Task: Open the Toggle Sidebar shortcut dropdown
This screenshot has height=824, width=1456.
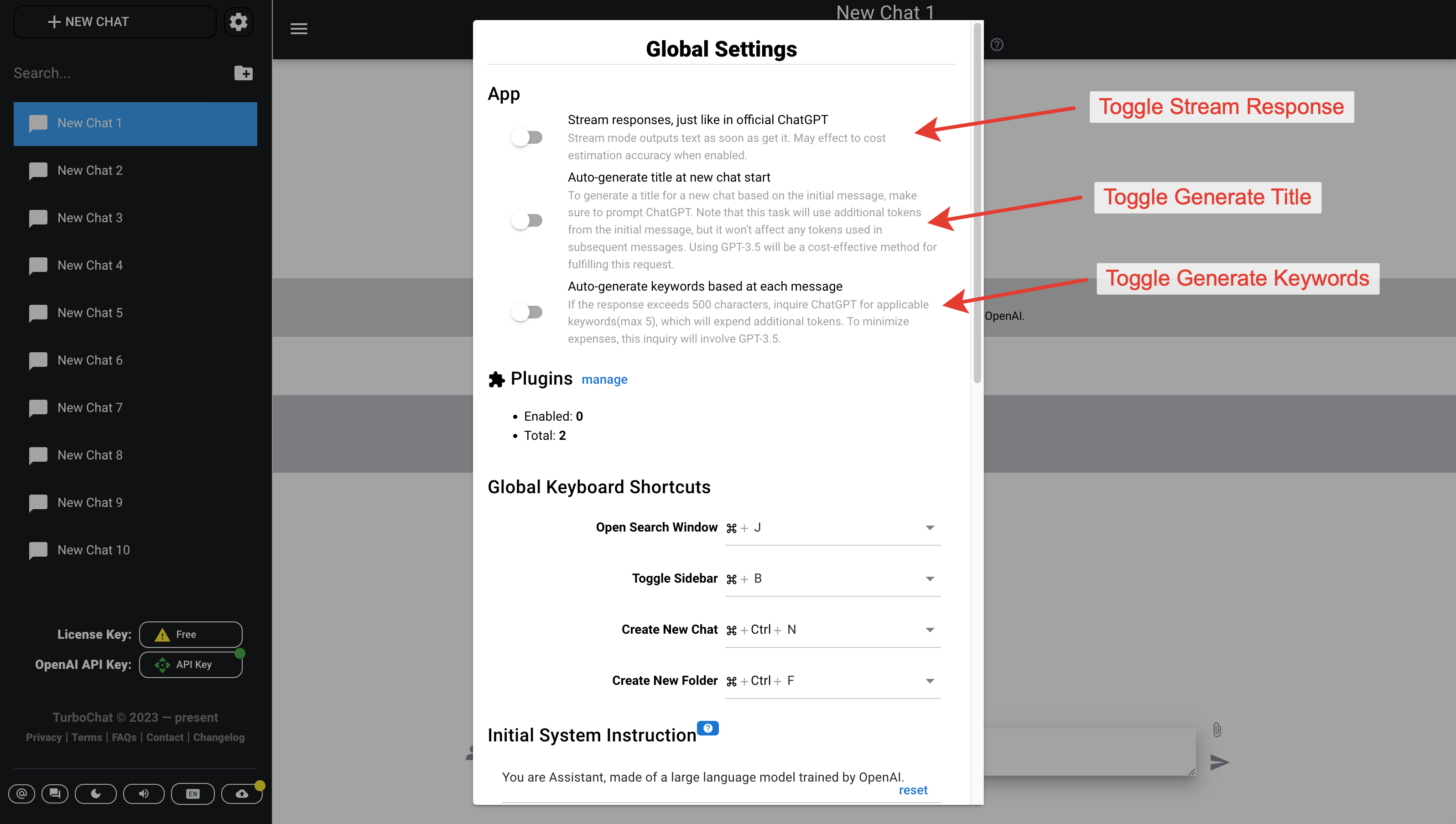Action: tap(929, 579)
